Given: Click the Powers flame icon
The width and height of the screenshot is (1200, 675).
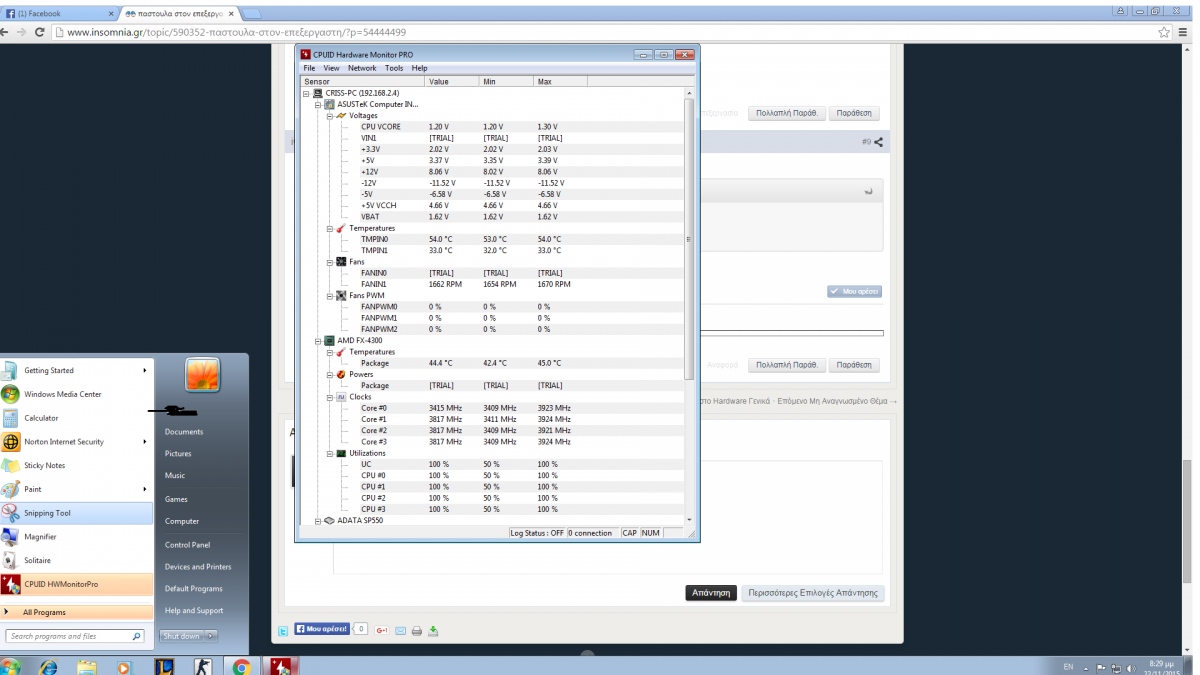Looking at the screenshot, I should (341, 374).
